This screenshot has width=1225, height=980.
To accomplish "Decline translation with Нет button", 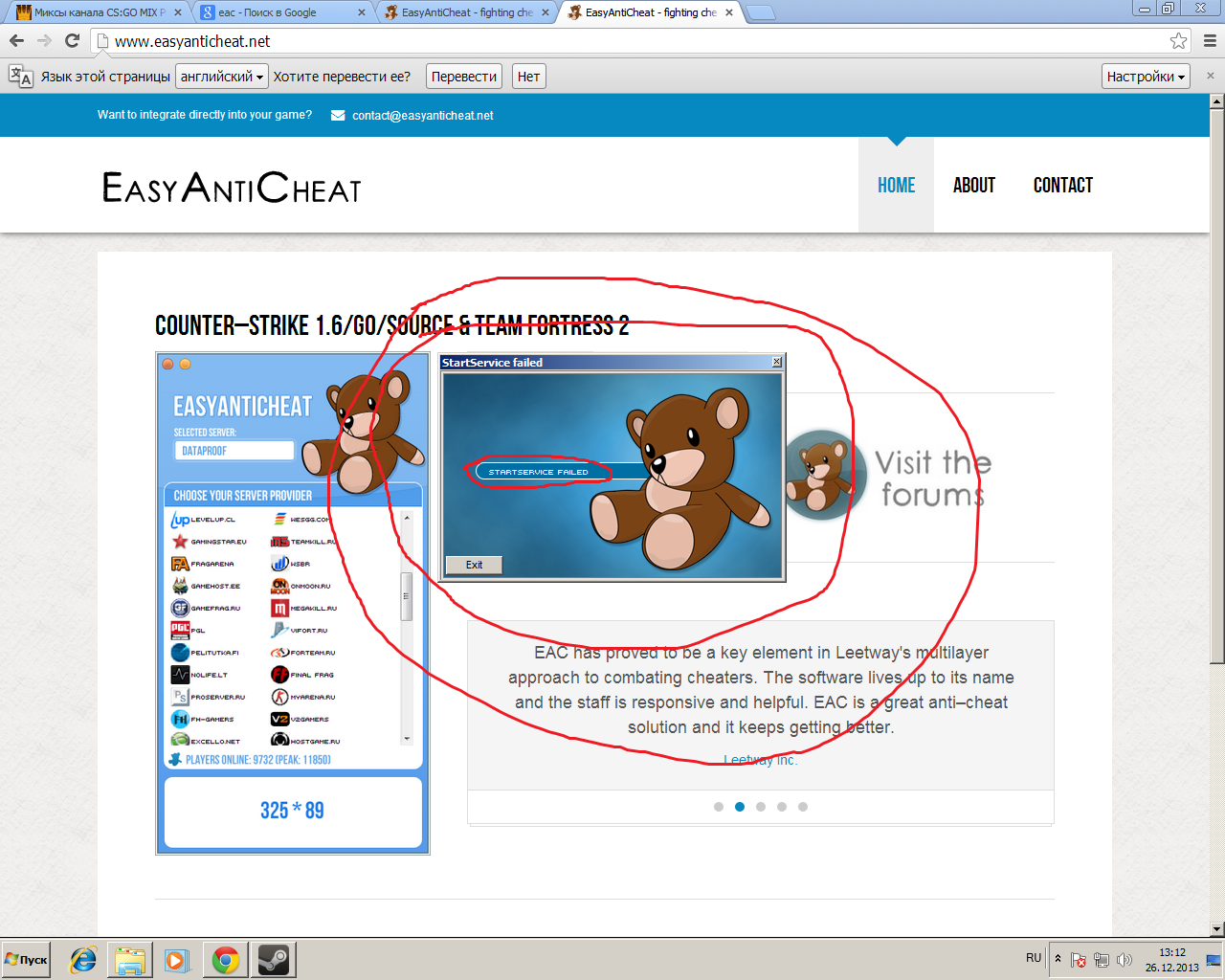I will [x=529, y=77].
